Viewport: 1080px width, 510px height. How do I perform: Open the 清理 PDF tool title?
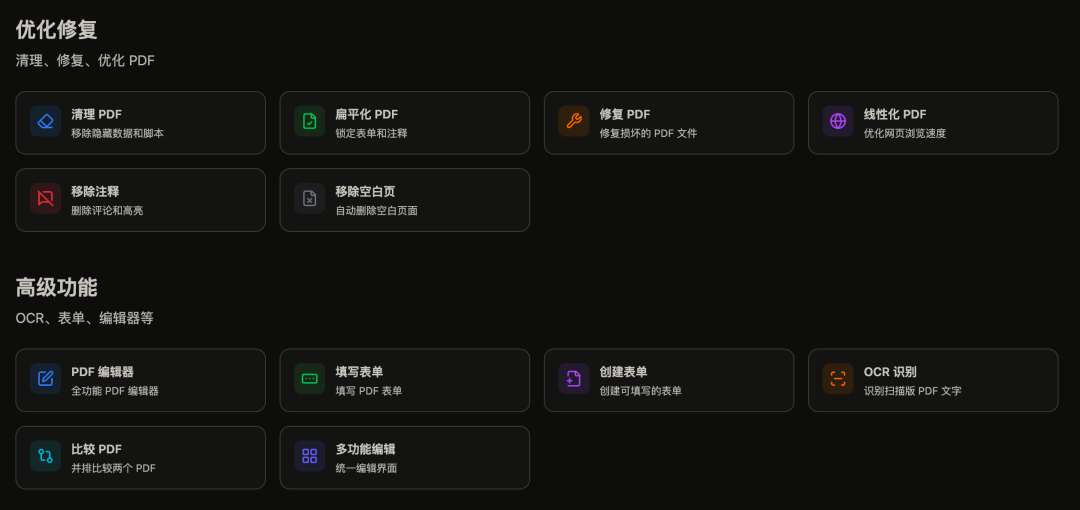(x=96, y=114)
